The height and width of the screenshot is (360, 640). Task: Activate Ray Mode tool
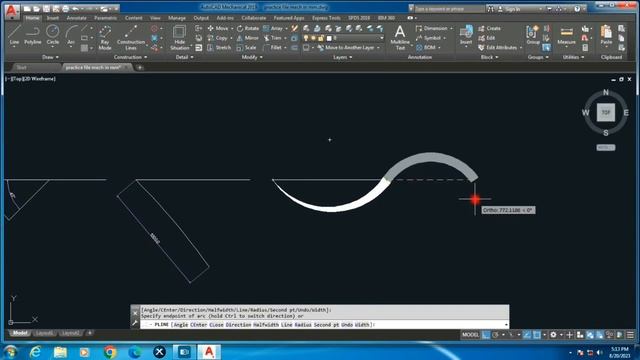pyautogui.click(x=105, y=38)
